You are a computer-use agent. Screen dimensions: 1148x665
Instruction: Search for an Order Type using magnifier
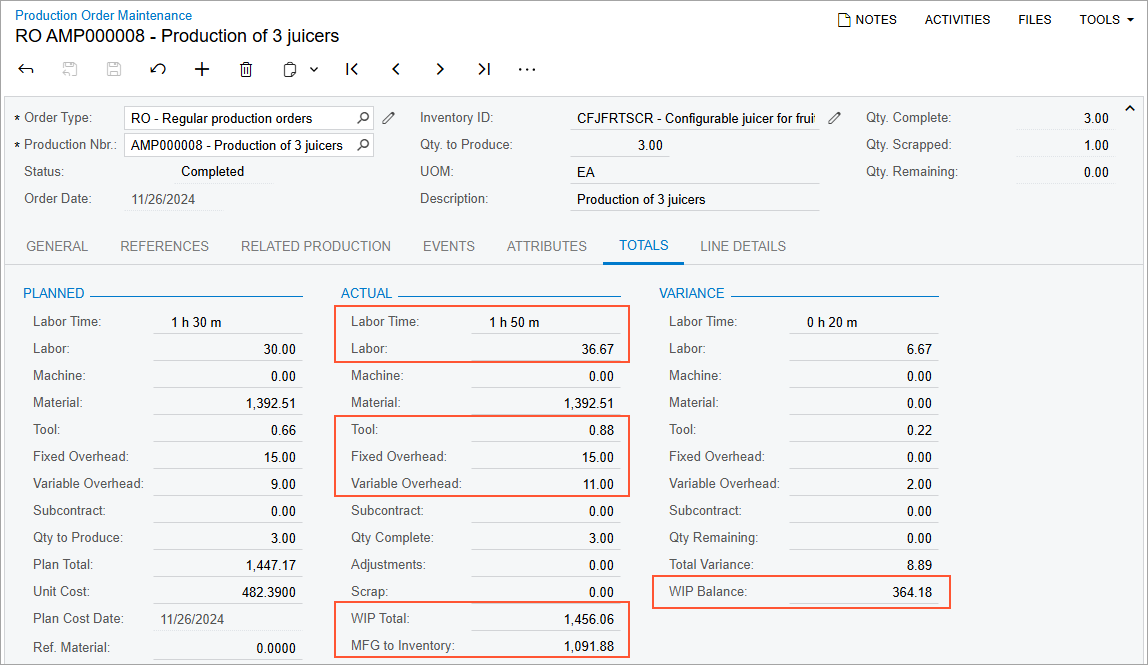point(363,118)
